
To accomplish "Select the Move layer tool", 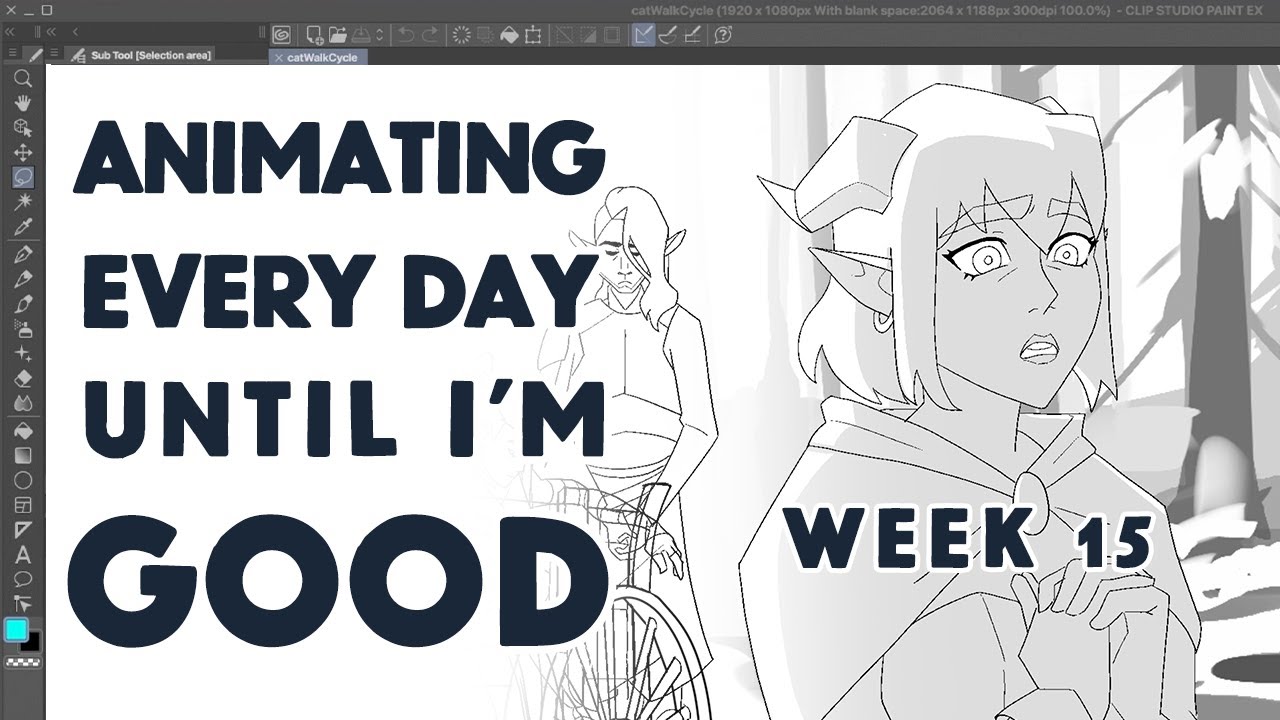I will [x=22, y=153].
